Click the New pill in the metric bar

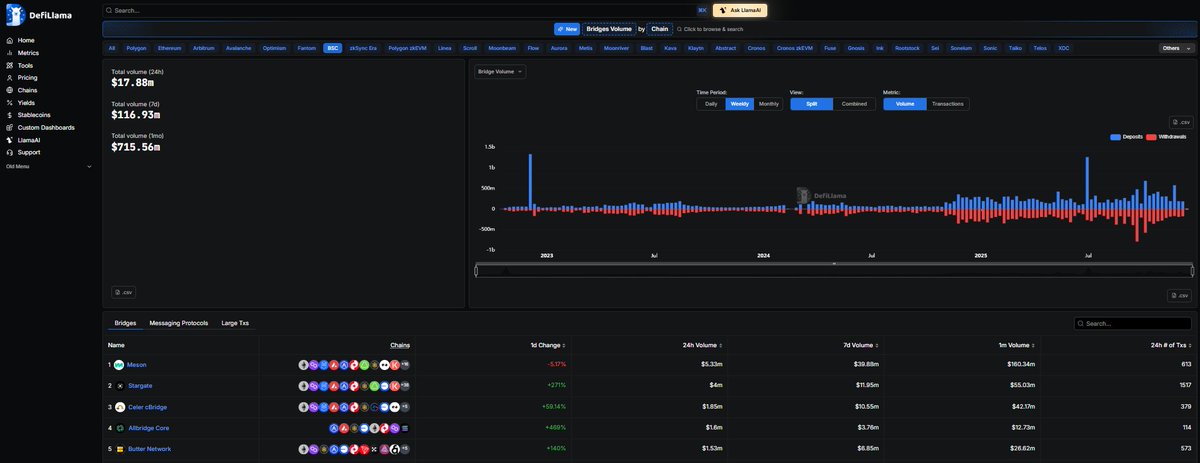point(567,29)
